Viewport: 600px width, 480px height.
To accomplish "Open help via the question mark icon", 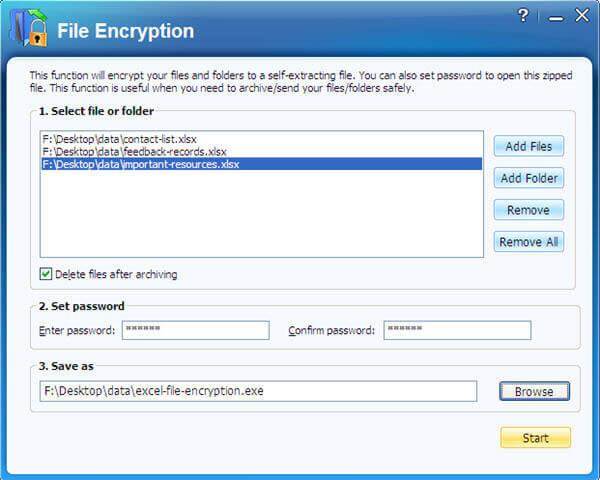I will (523, 16).
